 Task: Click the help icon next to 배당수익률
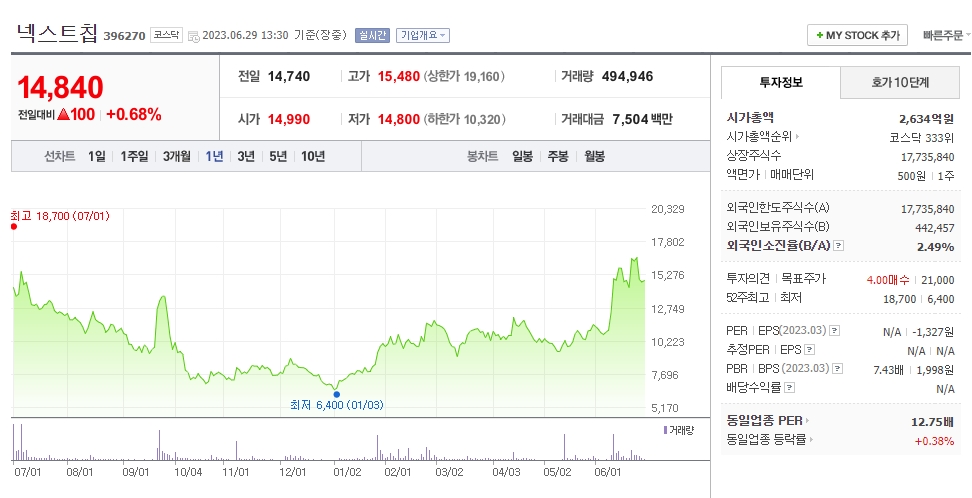tap(789, 388)
